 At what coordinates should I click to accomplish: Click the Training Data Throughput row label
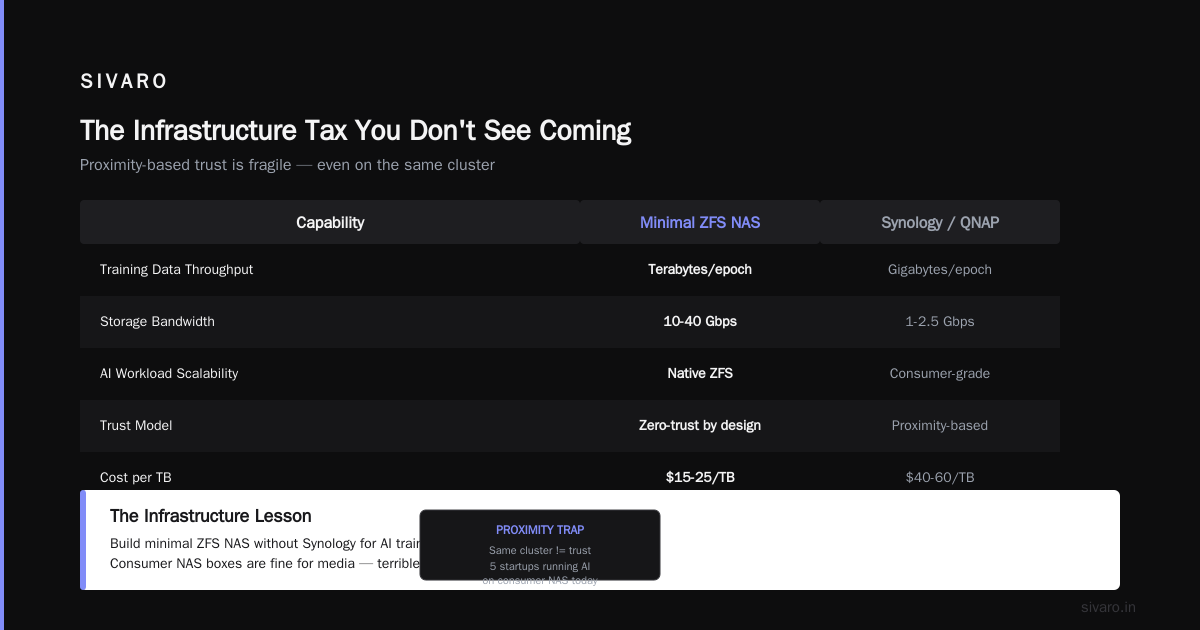coord(176,270)
